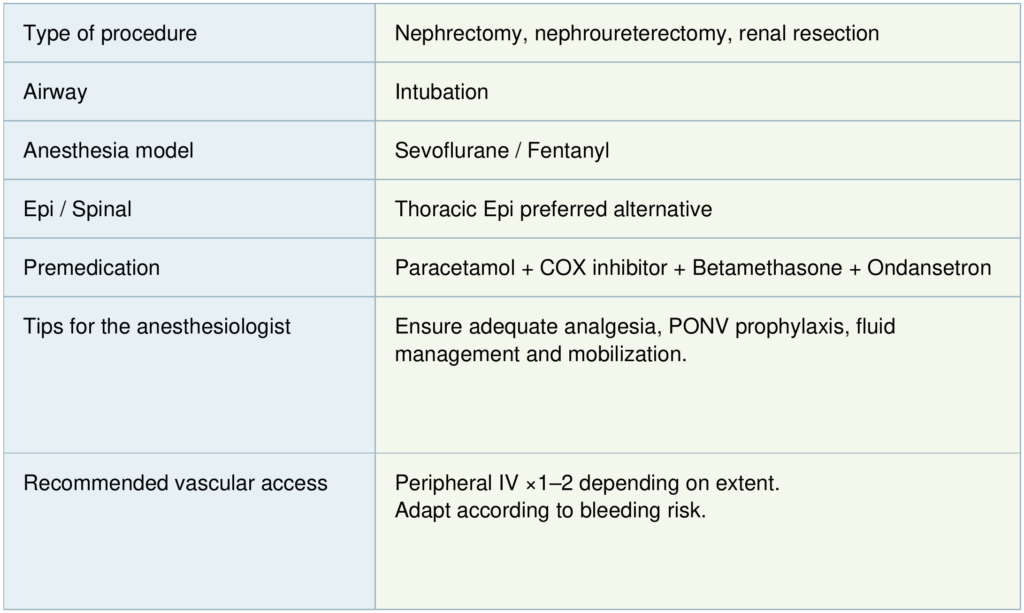Image resolution: width=1024 pixels, height=613 pixels.
Task: Click the "Type of procedure" label cell
Action: coord(110,33)
